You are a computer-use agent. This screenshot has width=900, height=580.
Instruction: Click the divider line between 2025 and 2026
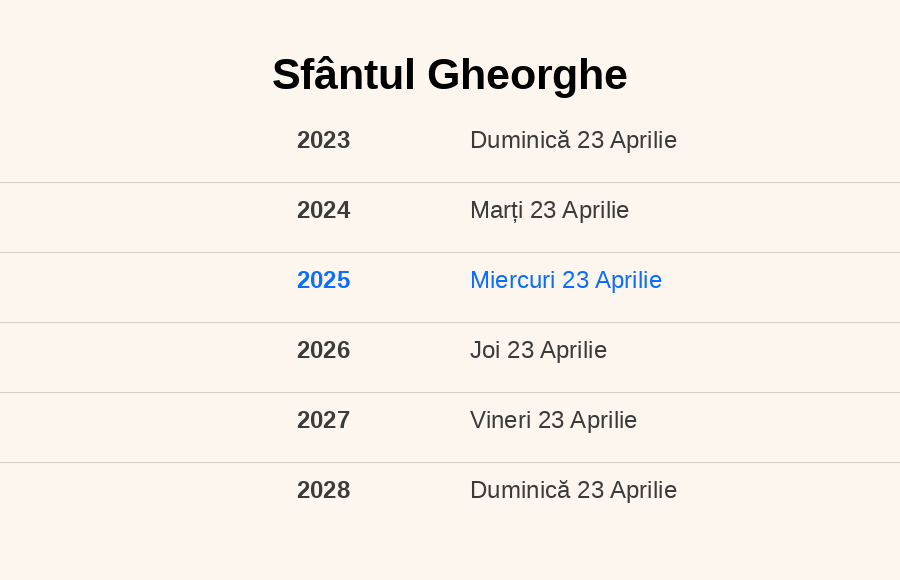pyautogui.click(x=450, y=323)
